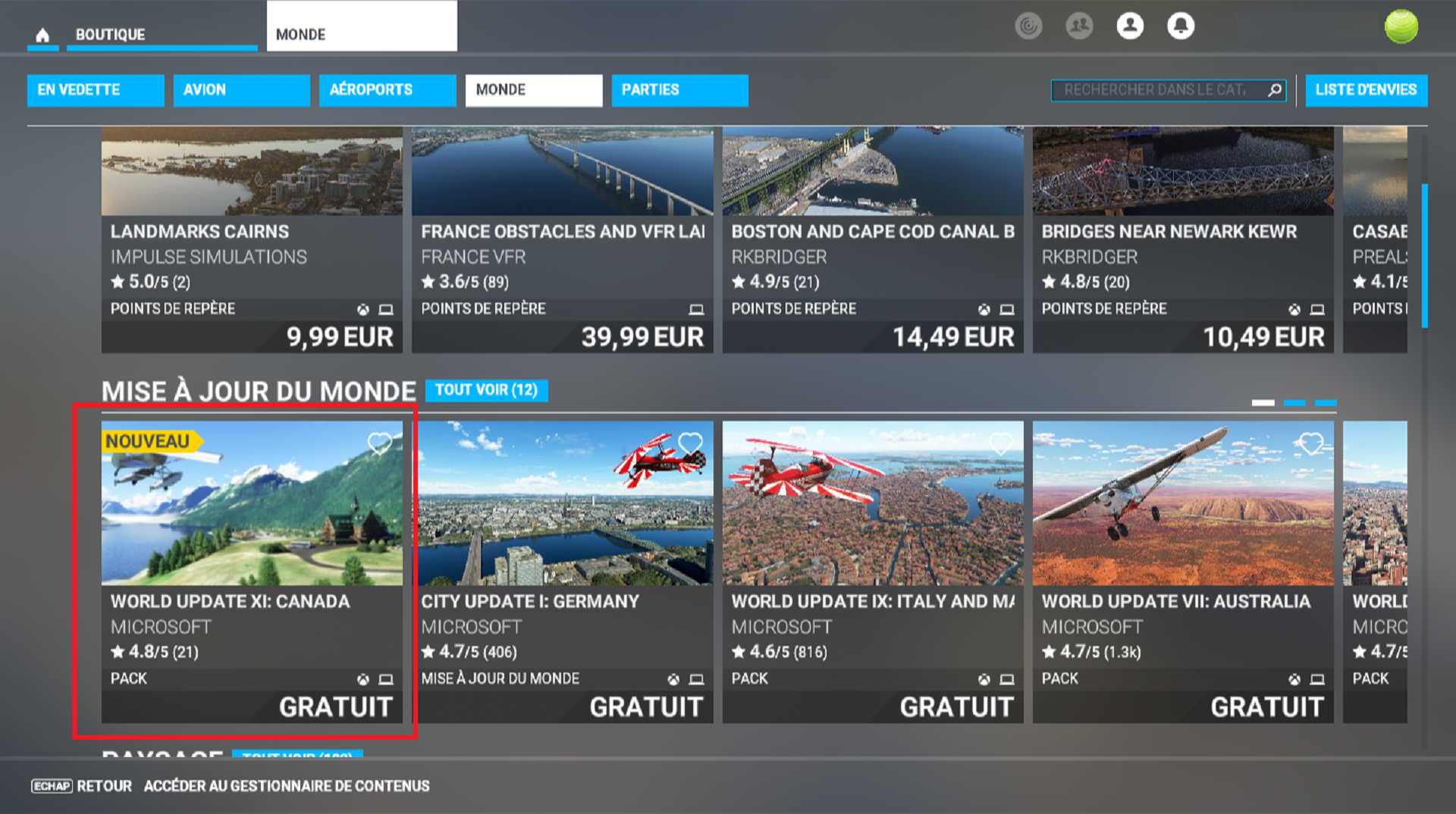Click Xbox icon on World Update XI Canada
Screen dimensions: 1456x814
363,679
